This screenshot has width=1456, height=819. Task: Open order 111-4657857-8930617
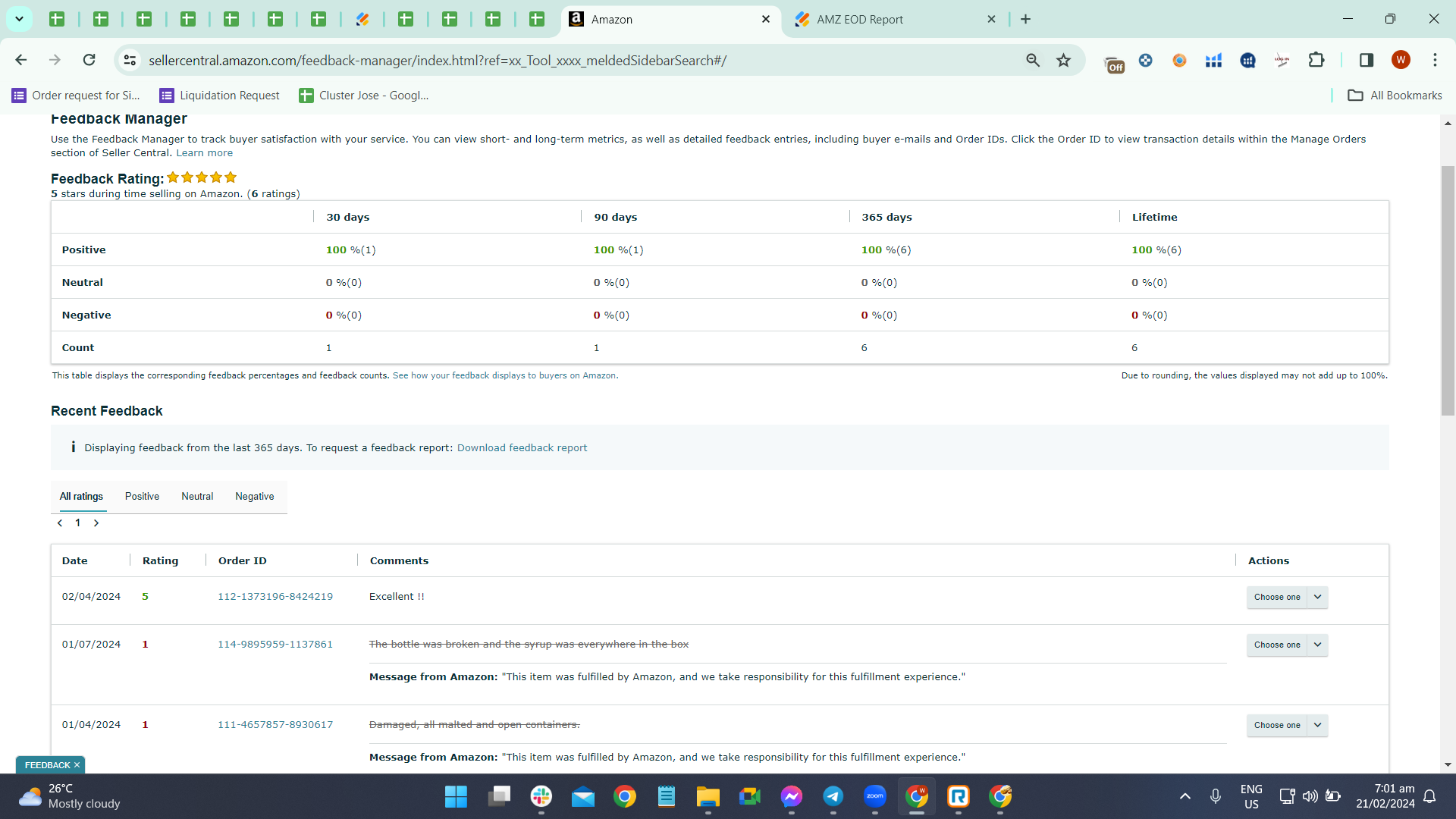click(275, 724)
